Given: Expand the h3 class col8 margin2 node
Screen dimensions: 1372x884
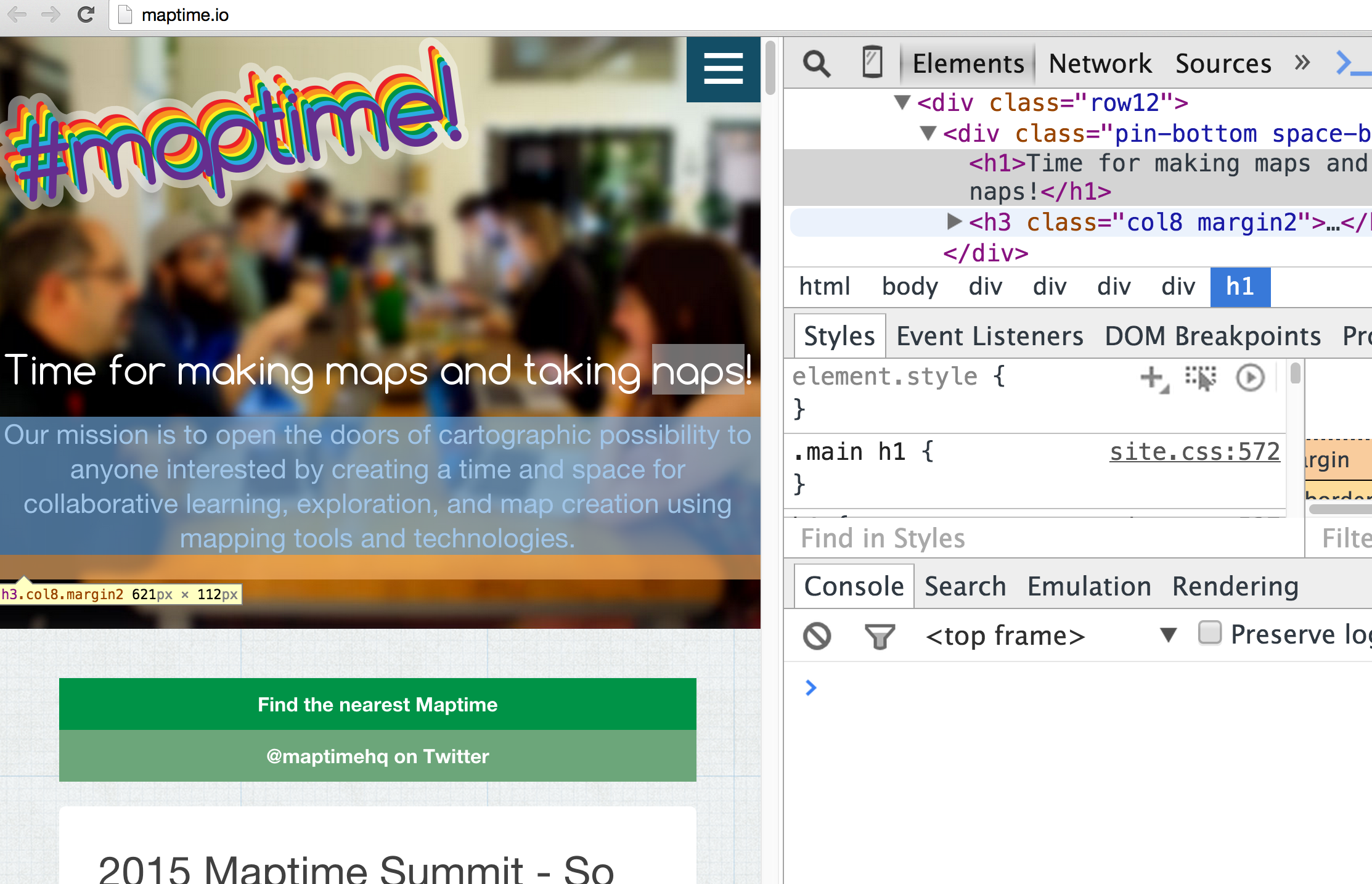Looking at the screenshot, I should point(954,221).
